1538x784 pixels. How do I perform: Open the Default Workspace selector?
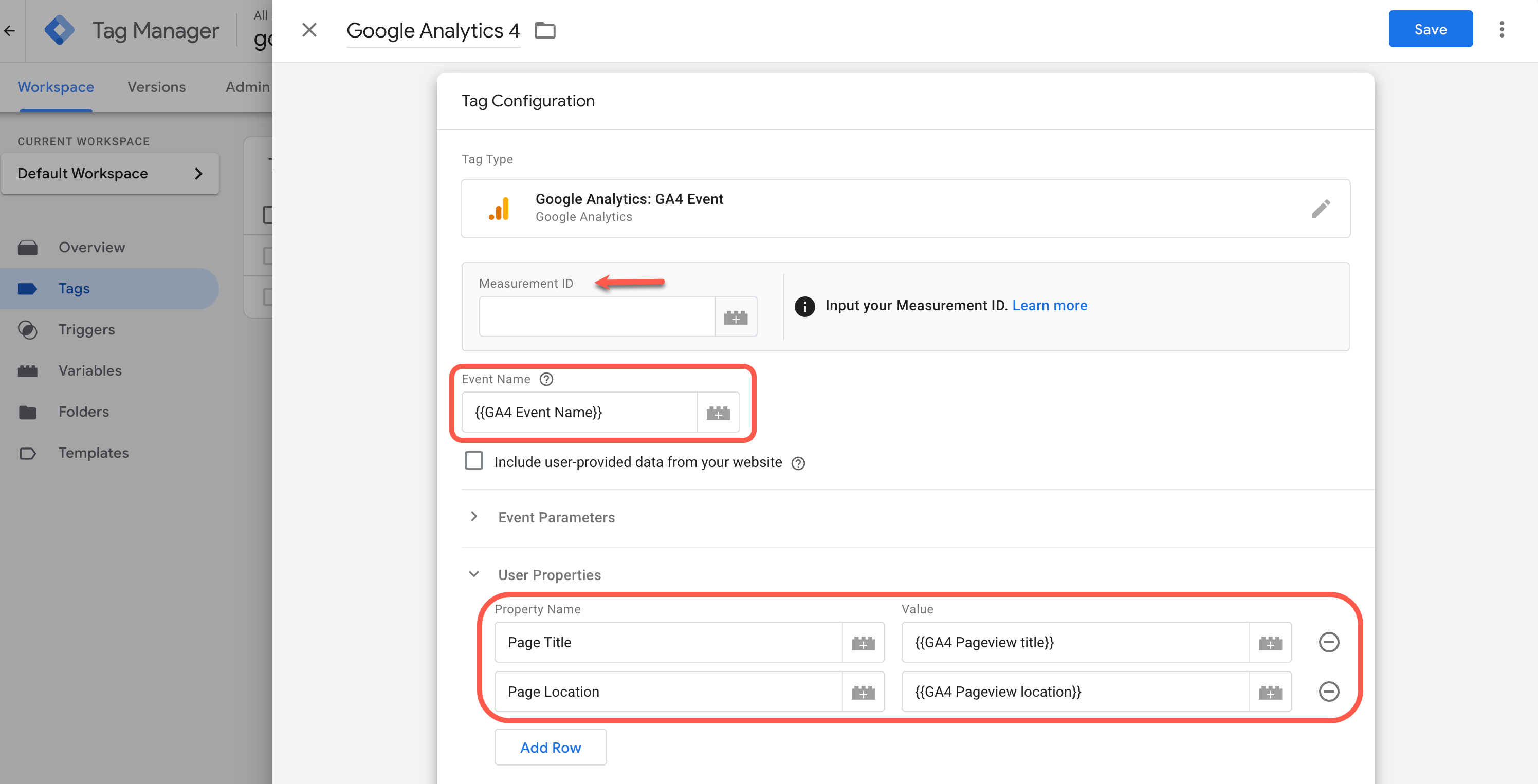pyautogui.click(x=111, y=173)
